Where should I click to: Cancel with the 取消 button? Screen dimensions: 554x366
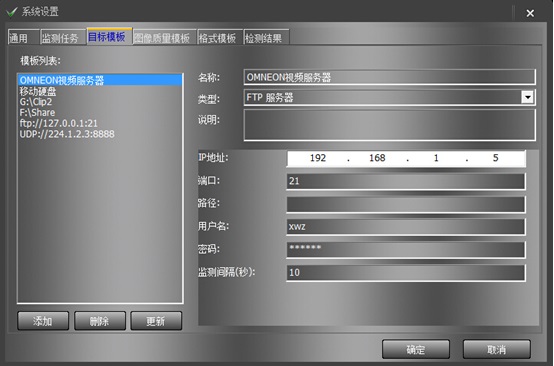[x=496, y=349]
